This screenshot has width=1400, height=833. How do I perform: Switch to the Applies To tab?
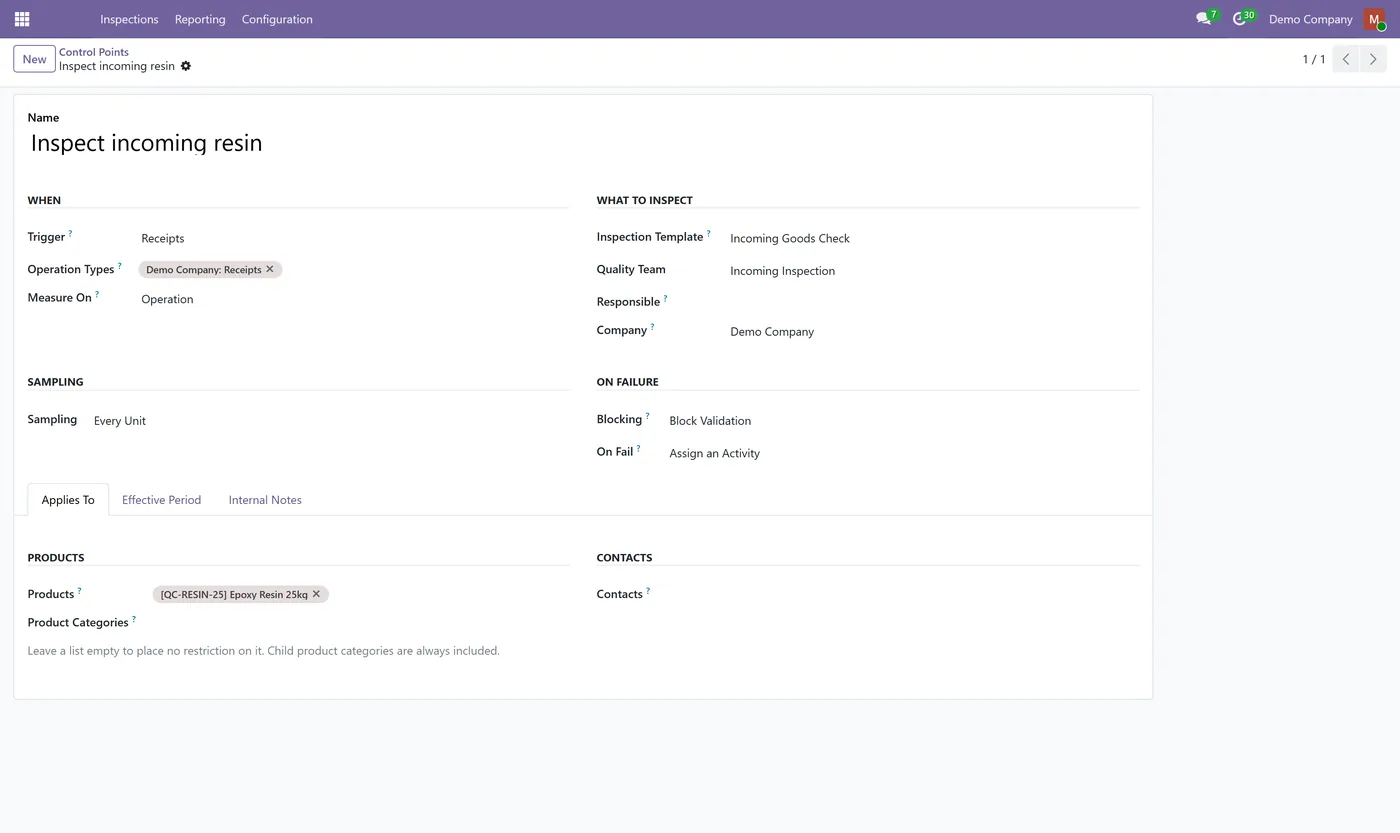click(x=68, y=500)
